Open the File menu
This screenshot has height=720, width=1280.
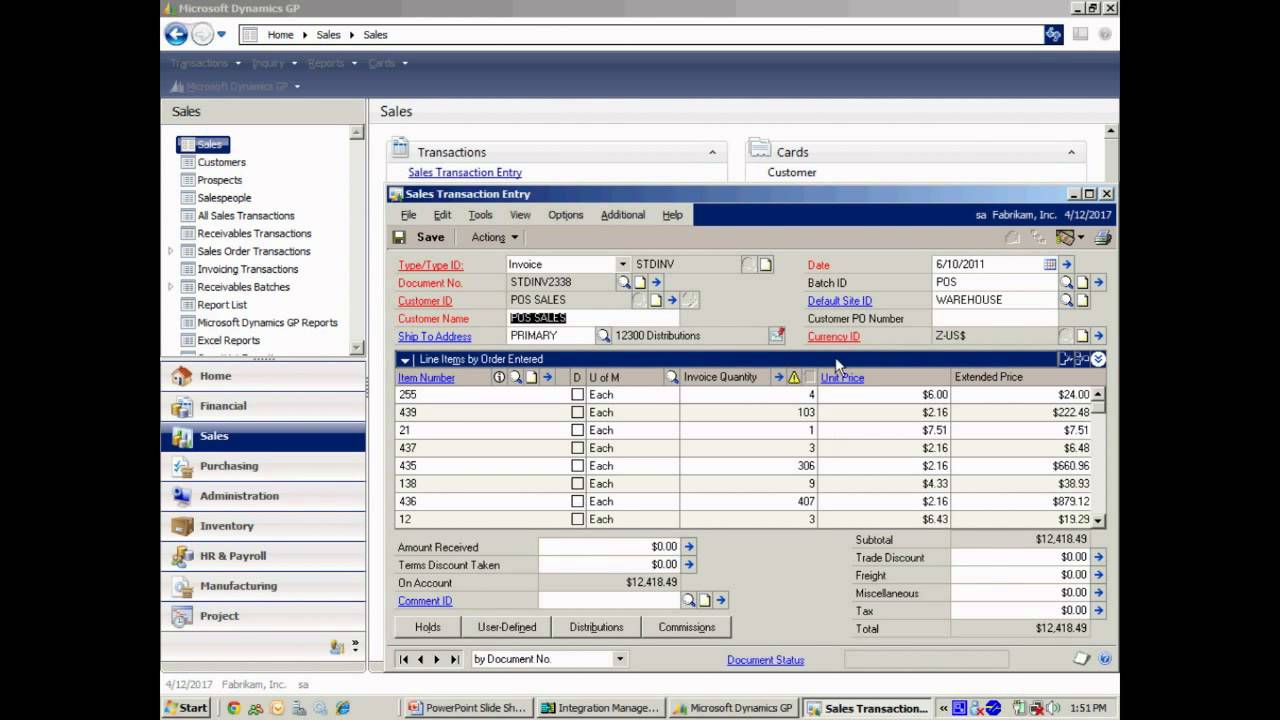[408, 215]
